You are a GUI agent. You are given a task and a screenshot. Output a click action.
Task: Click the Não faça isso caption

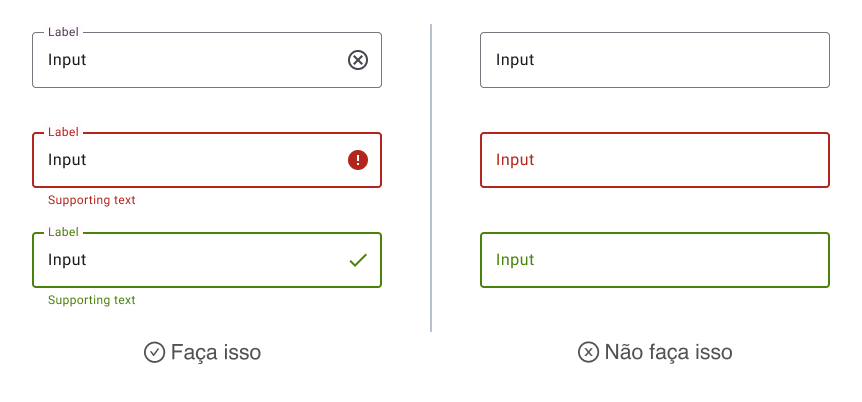(668, 352)
